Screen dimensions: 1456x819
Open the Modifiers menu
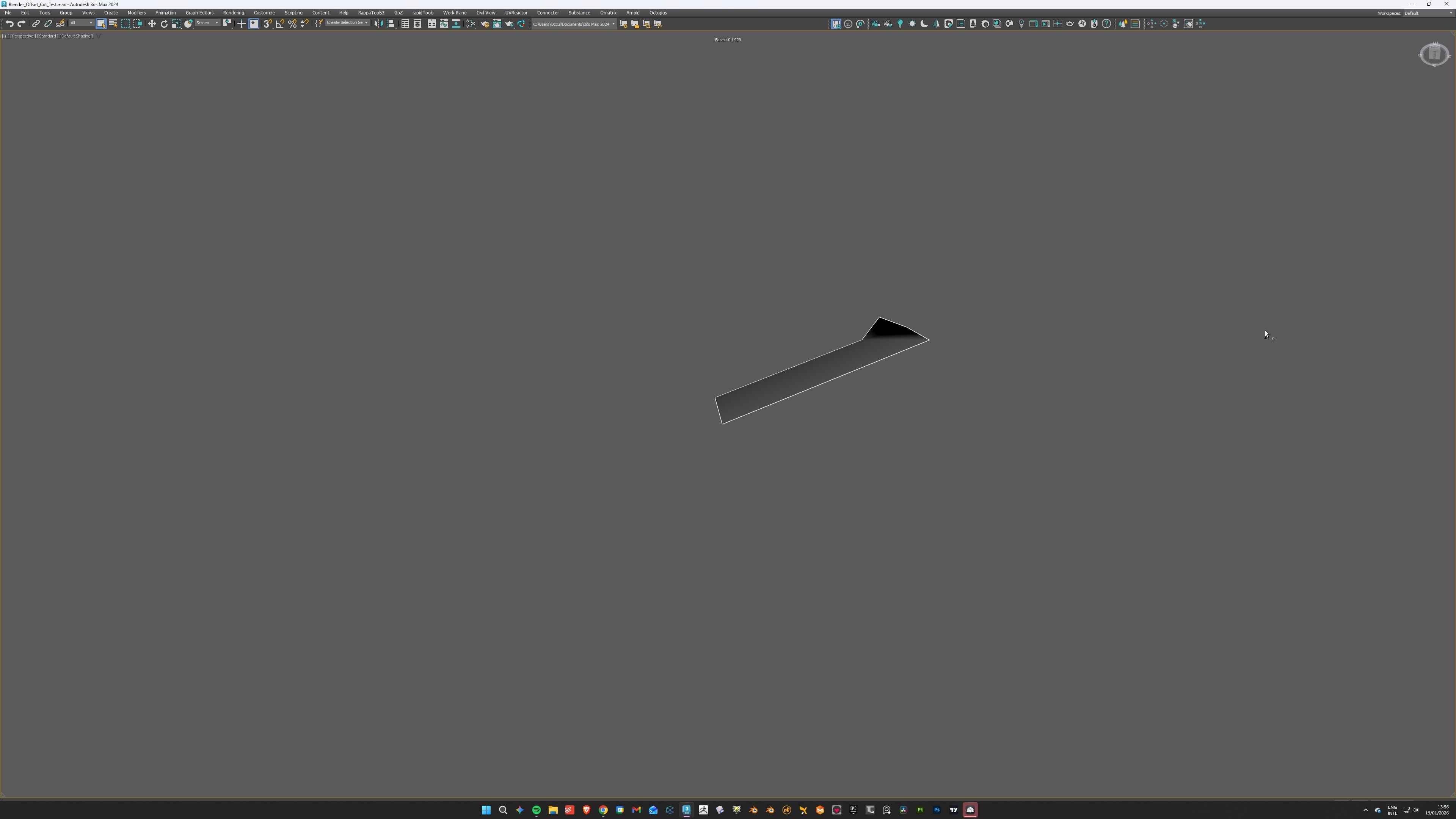pyautogui.click(x=136, y=13)
